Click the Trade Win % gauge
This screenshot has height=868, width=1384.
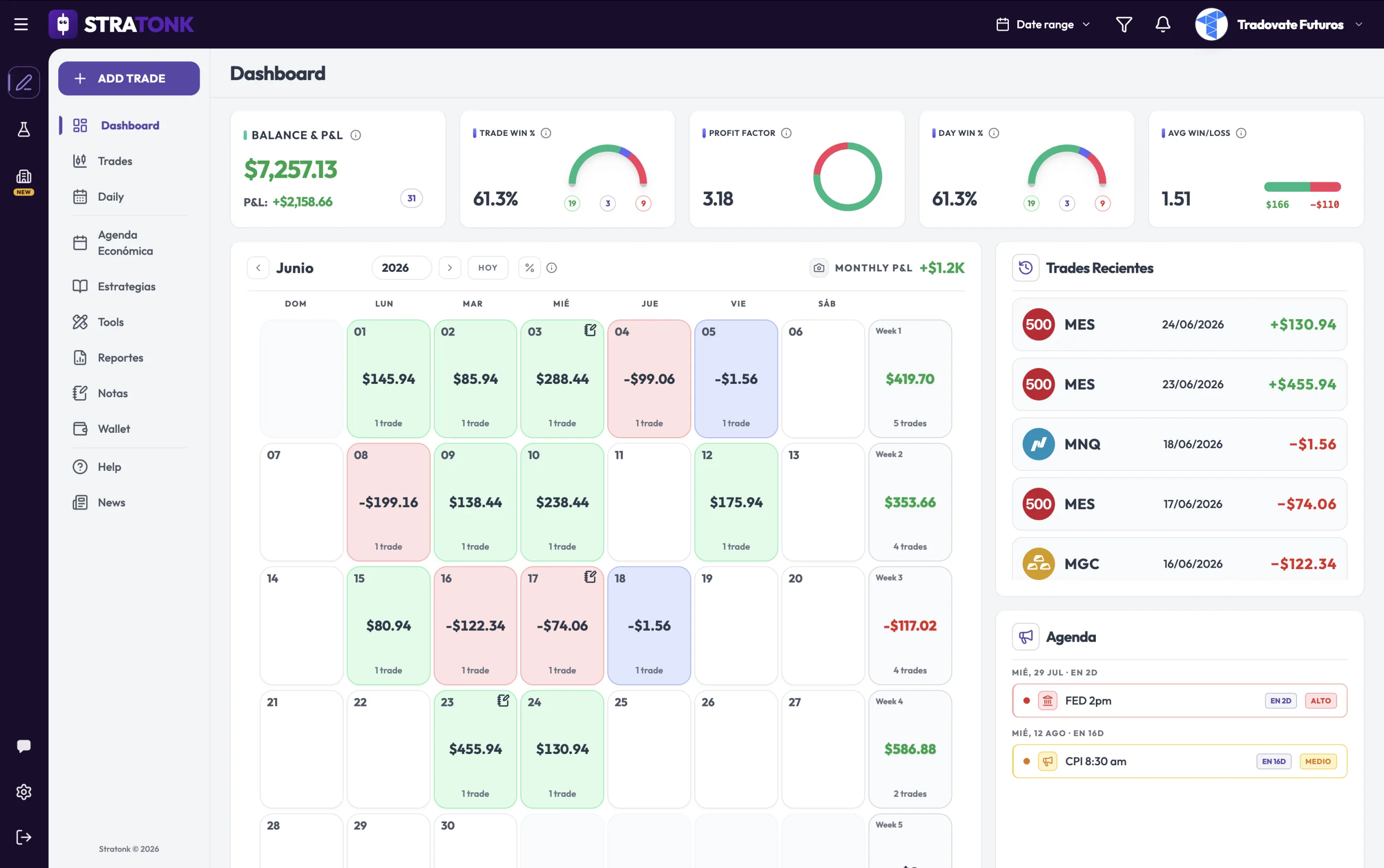pyautogui.click(x=607, y=166)
